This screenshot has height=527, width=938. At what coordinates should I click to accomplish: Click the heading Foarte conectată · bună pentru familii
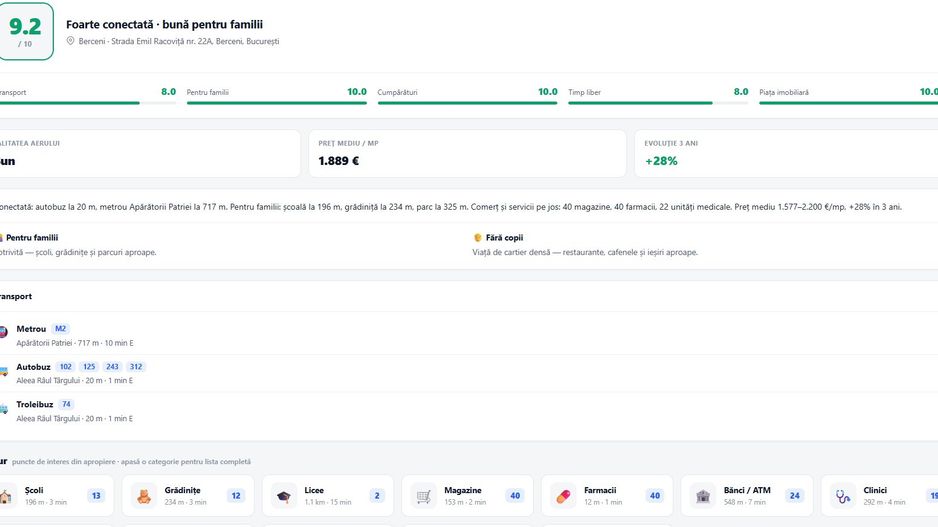(x=164, y=25)
